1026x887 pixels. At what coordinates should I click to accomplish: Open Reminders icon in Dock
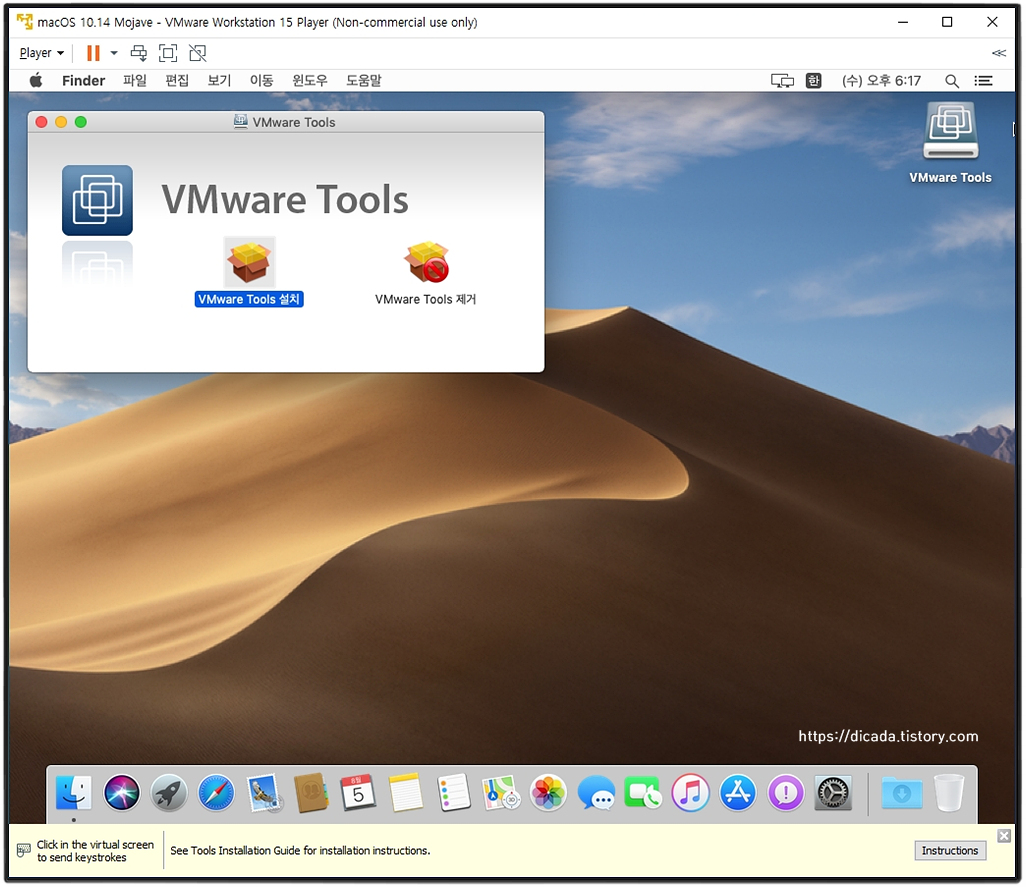(453, 793)
